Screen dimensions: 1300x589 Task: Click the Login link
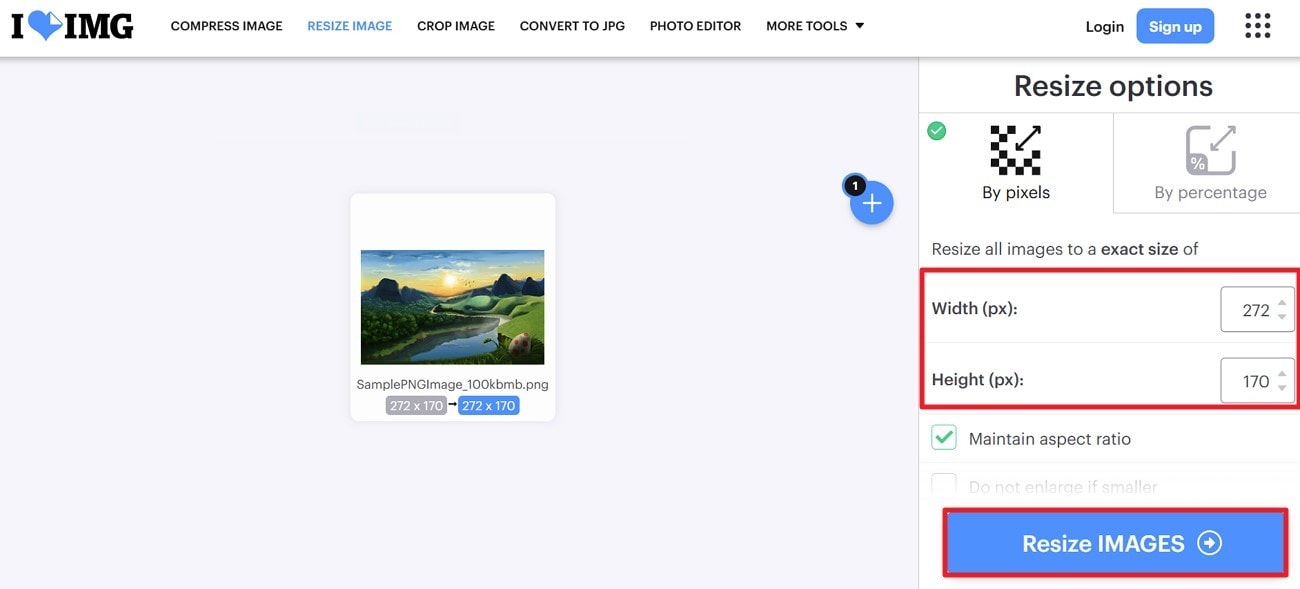coord(1105,27)
